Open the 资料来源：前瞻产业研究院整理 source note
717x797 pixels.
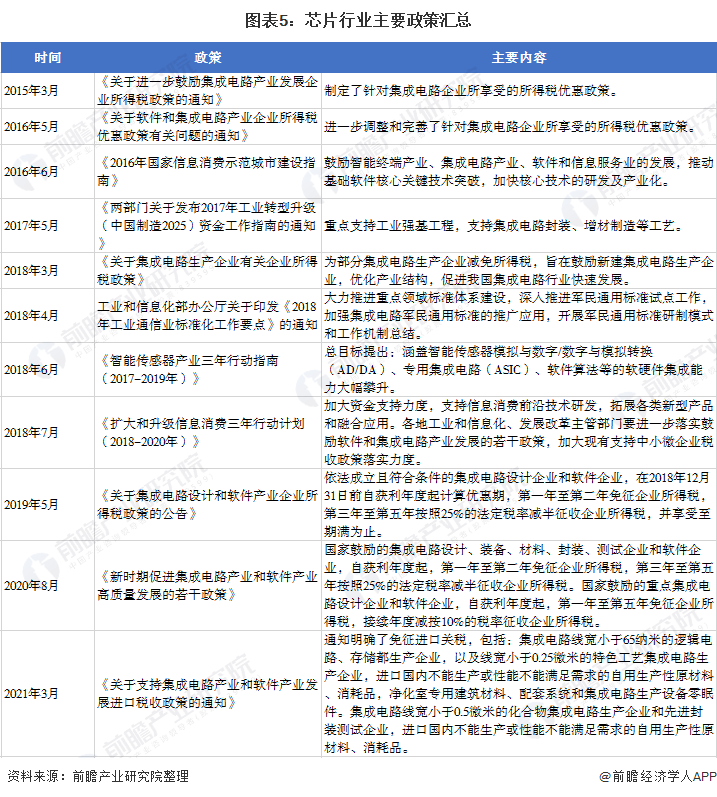[97, 775]
